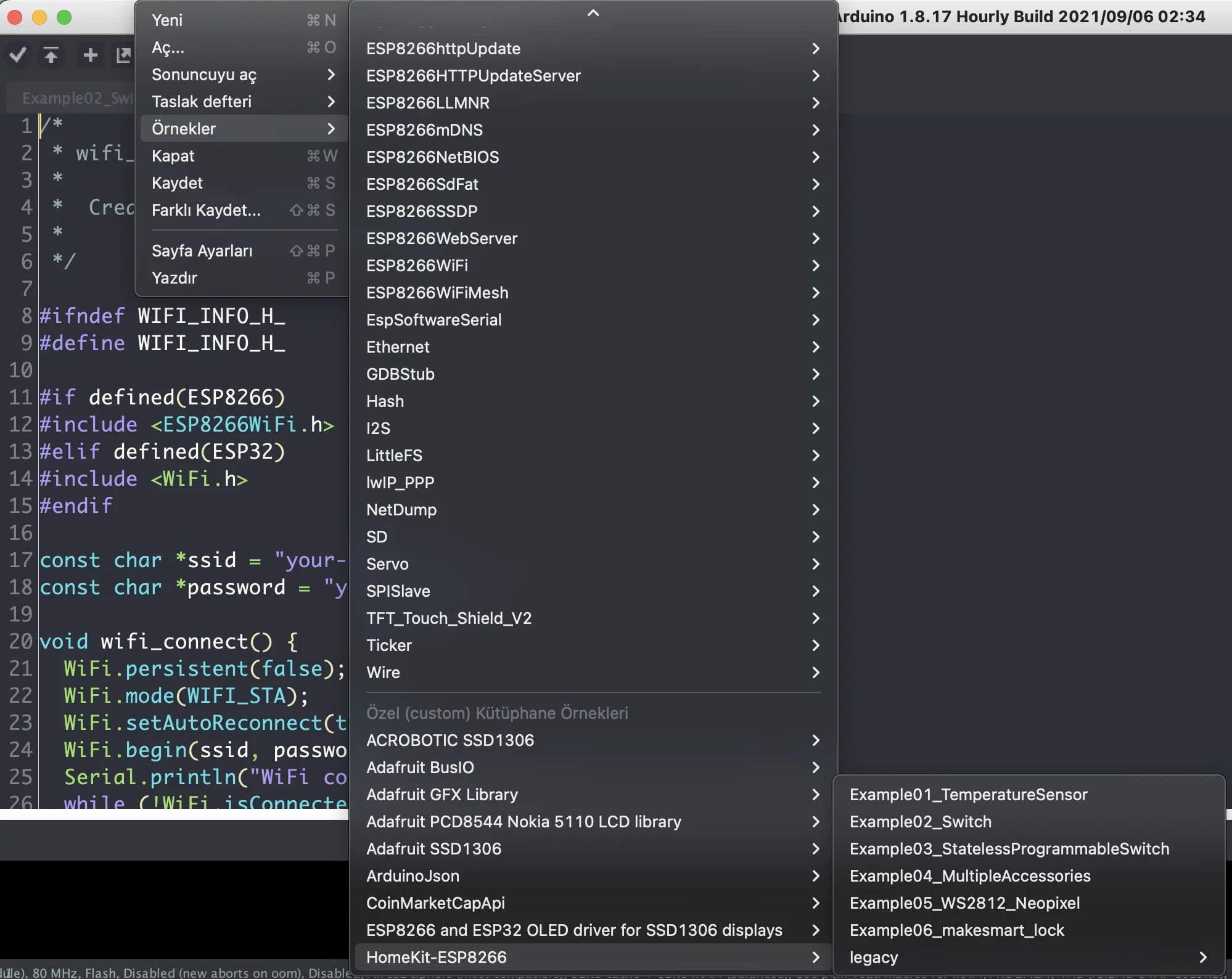
Task: Open CoinMarketCapApi examples submenu
Action: pos(593,903)
